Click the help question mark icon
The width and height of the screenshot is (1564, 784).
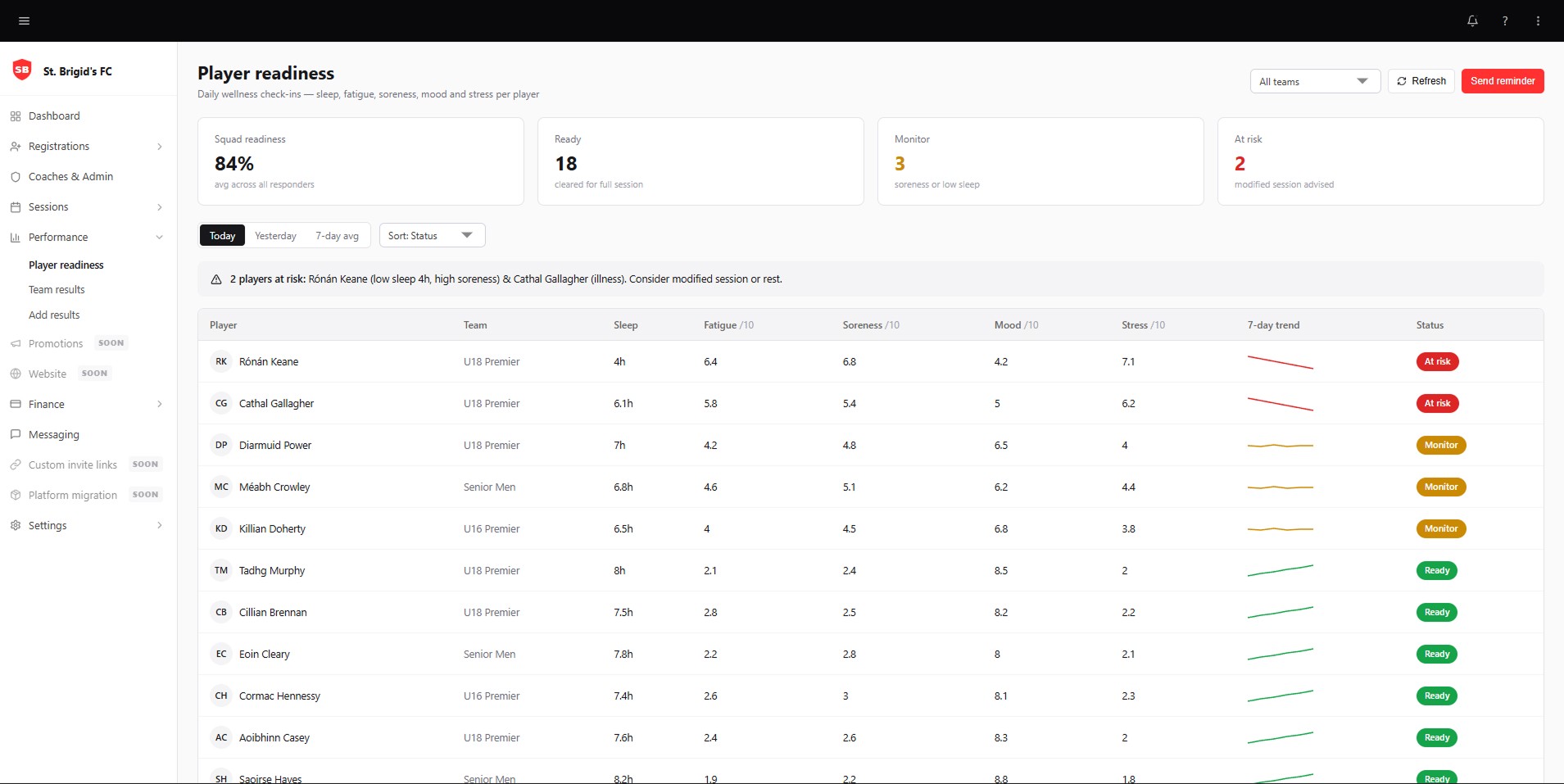1505,20
